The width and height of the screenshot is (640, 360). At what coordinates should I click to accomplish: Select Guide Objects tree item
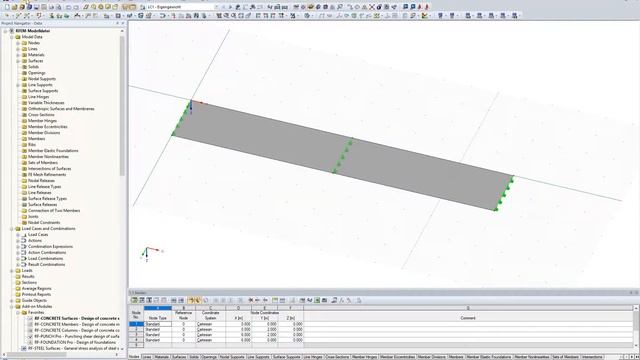pos(34,300)
